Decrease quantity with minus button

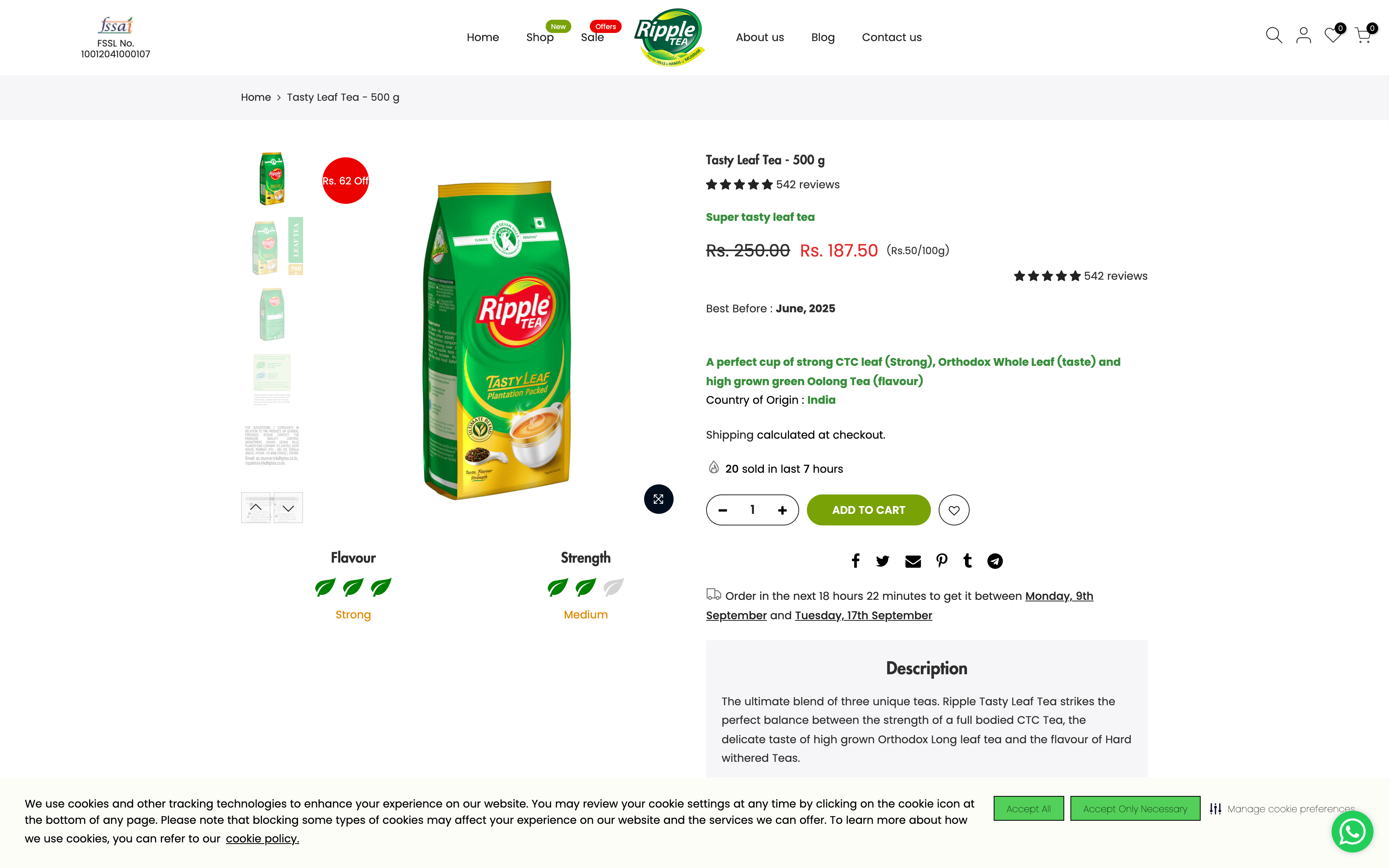[723, 510]
